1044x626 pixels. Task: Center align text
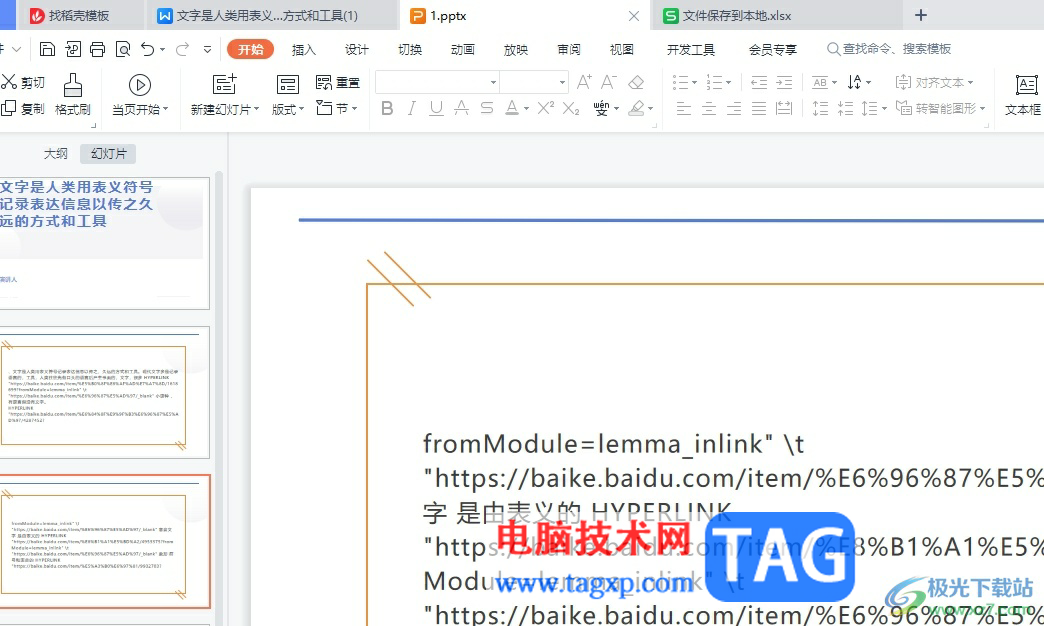pyautogui.click(x=709, y=109)
